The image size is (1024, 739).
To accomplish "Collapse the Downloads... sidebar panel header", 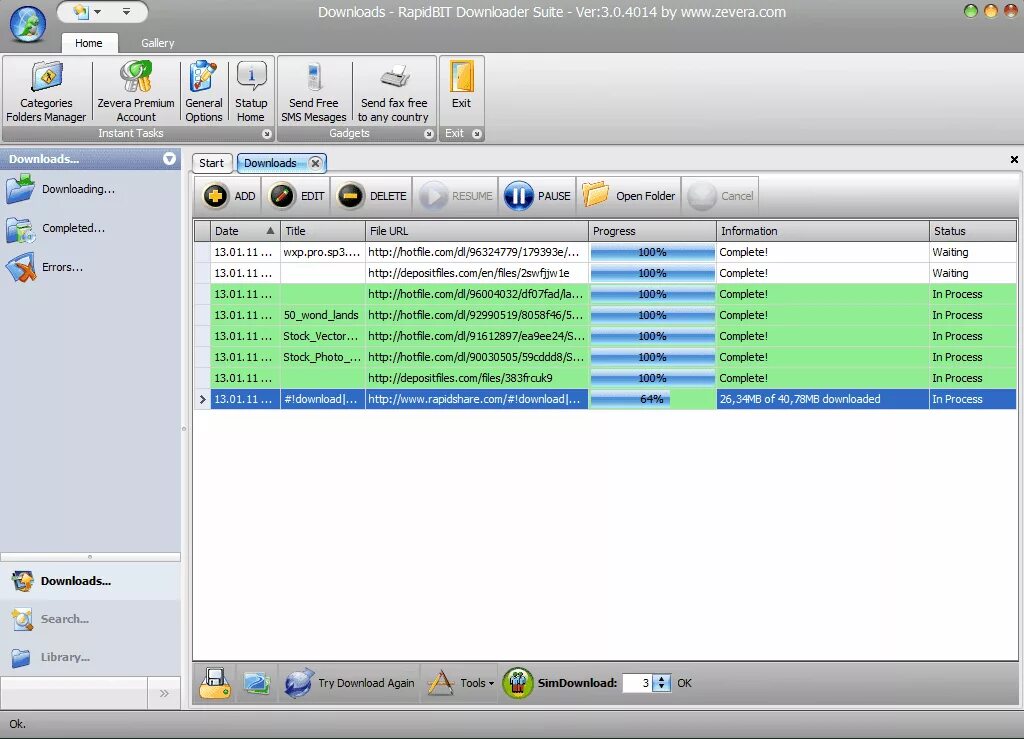I will 169,159.
